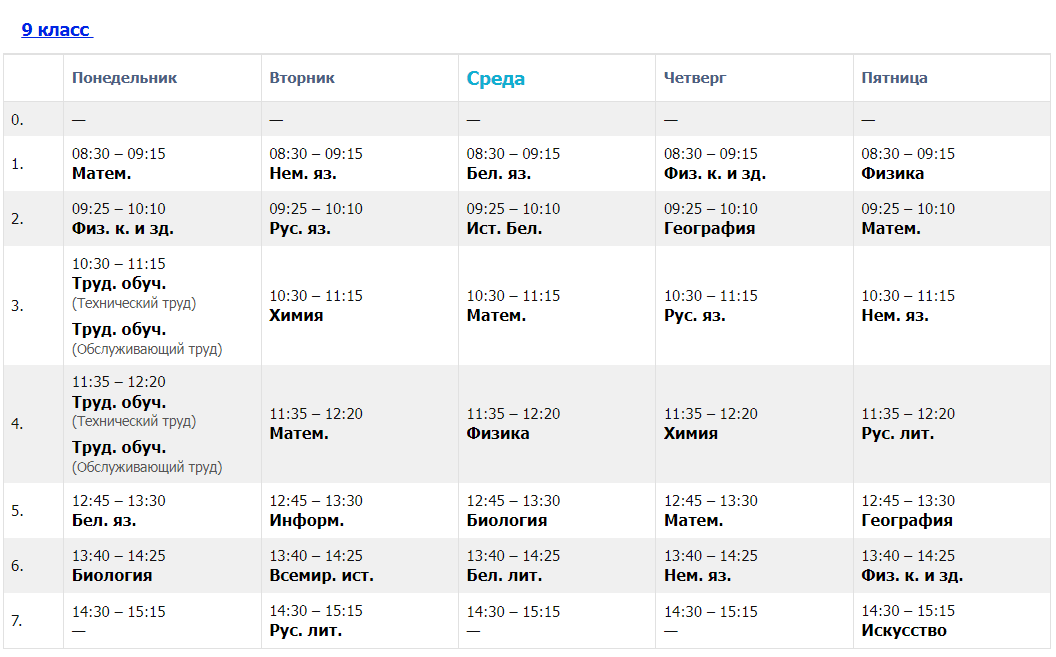Click the "Понедельник" column header
The width and height of the screenshot is (1056, 657).
pos(124,78)
